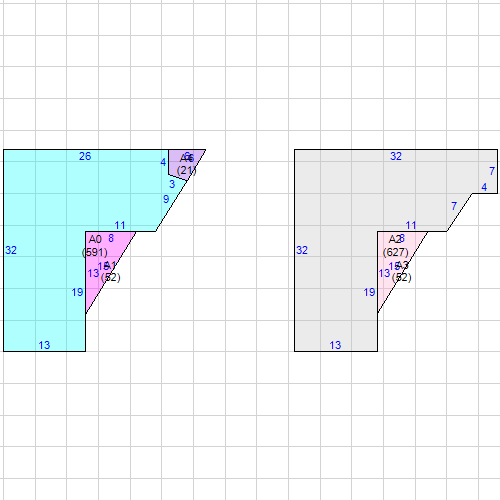Click the '13' bottom edge label of gray shape
500x500 pixels.
pyautogui.click(x=335, y=345)
